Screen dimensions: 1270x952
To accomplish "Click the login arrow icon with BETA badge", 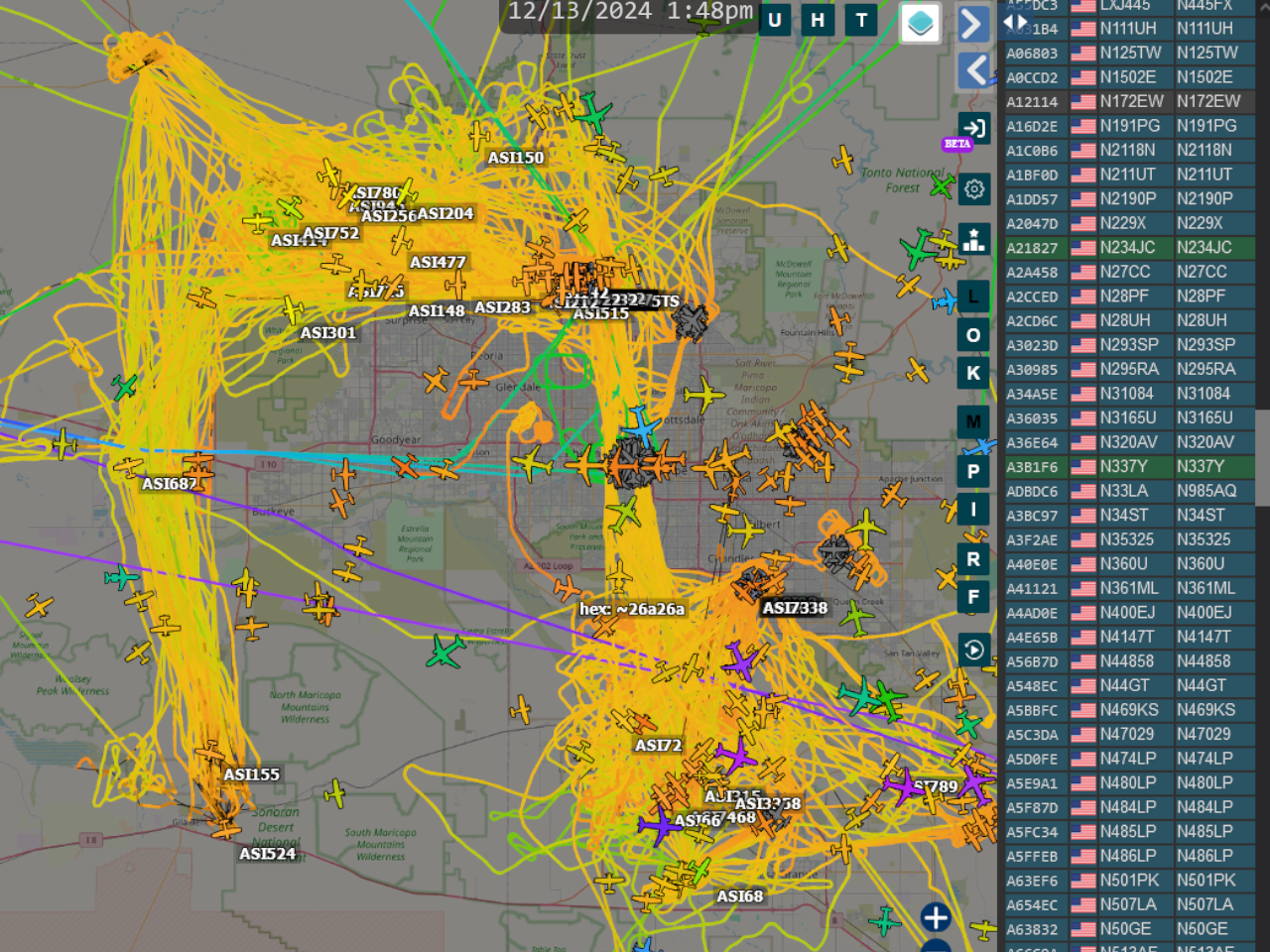I will [x=973, y=128].
